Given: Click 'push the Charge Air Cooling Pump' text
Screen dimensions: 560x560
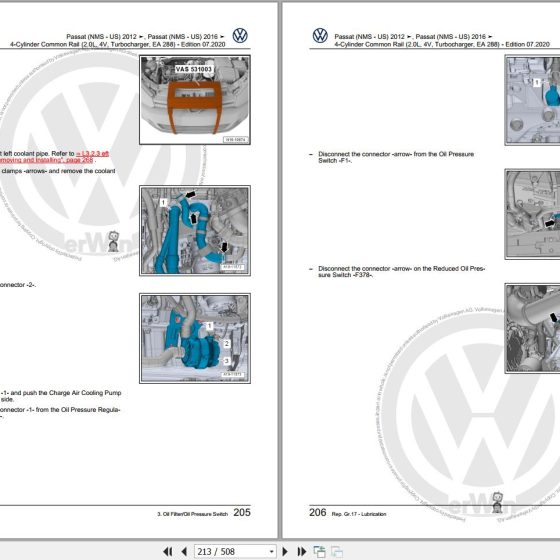Looking at the screenshot, I should click(71, 392).
